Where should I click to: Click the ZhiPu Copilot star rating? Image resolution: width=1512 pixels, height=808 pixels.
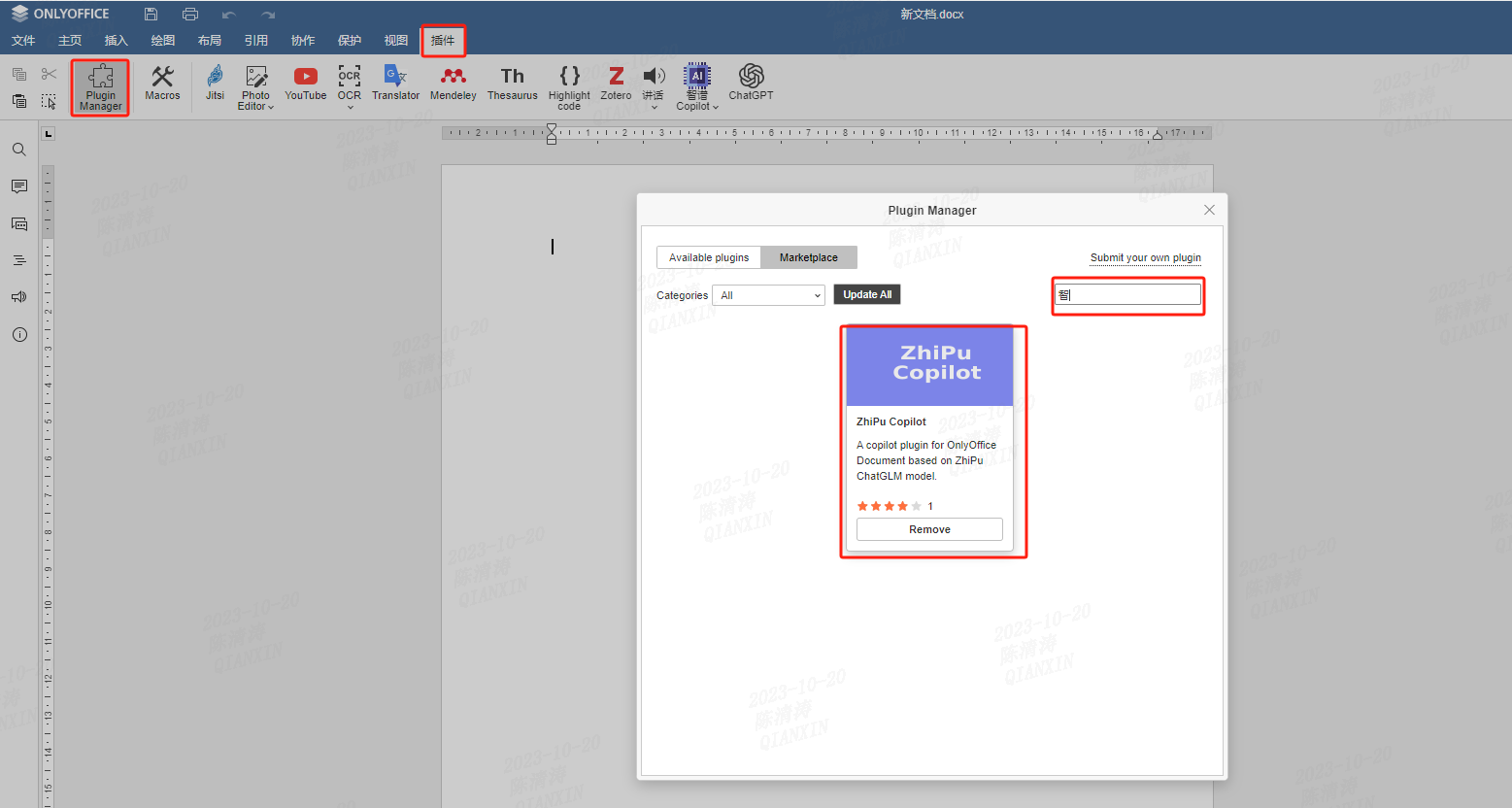(x=889, y=506)
